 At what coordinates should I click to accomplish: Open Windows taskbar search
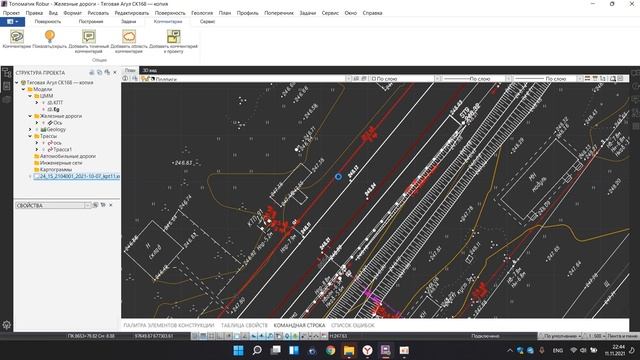coord(257,350)
